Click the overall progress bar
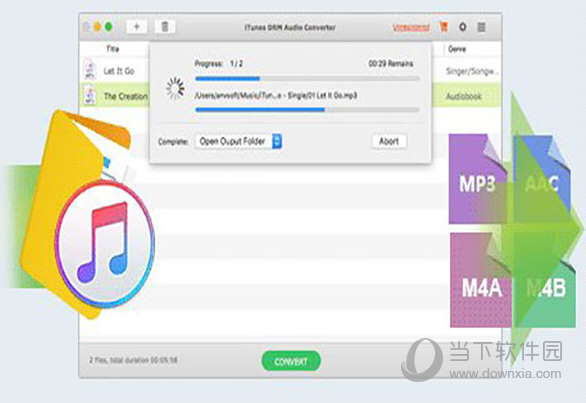 pyautogui.click(x=307, y=79)
